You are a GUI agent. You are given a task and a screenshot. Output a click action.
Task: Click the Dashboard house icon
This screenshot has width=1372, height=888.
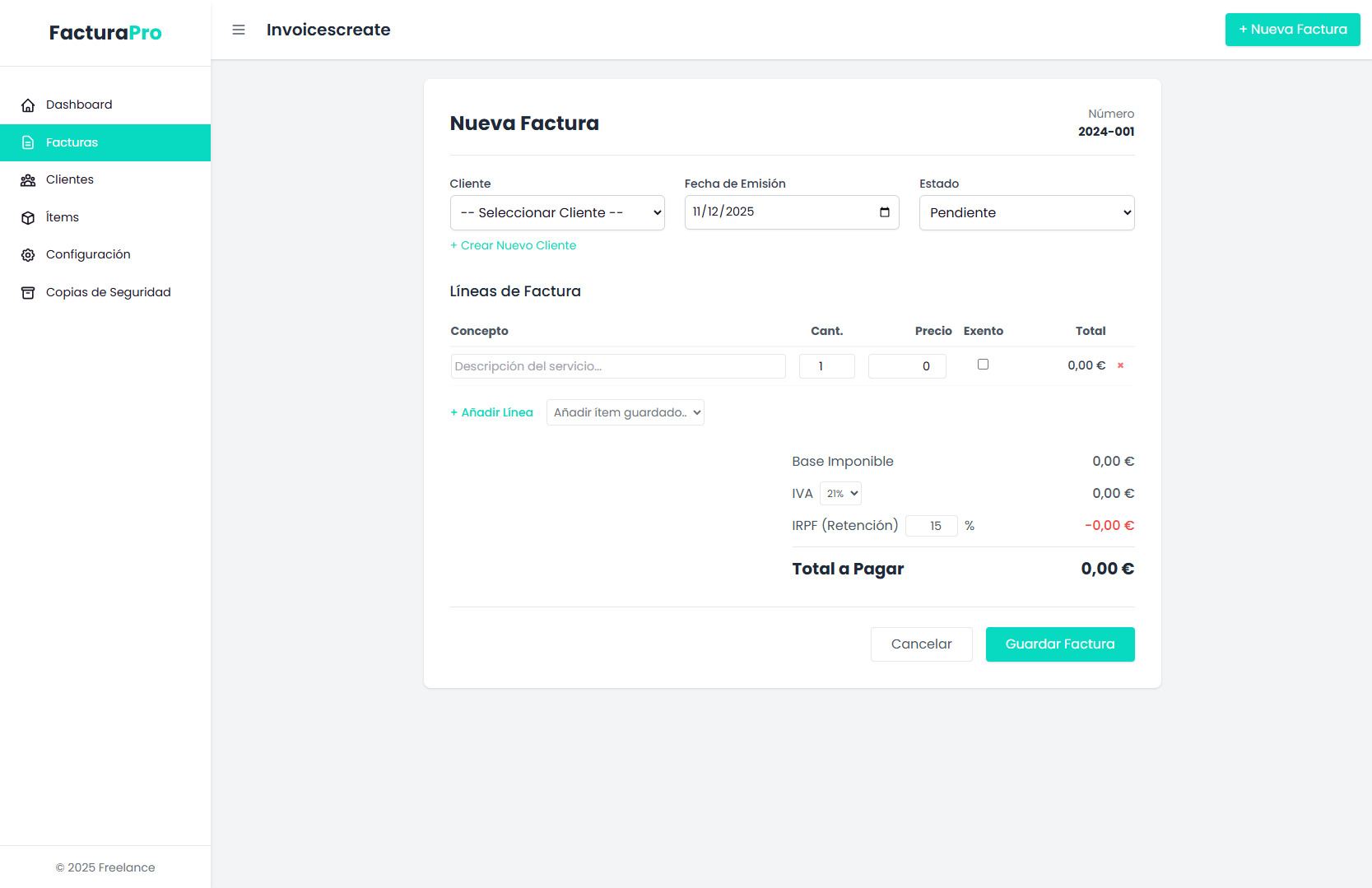click(28, 105)
